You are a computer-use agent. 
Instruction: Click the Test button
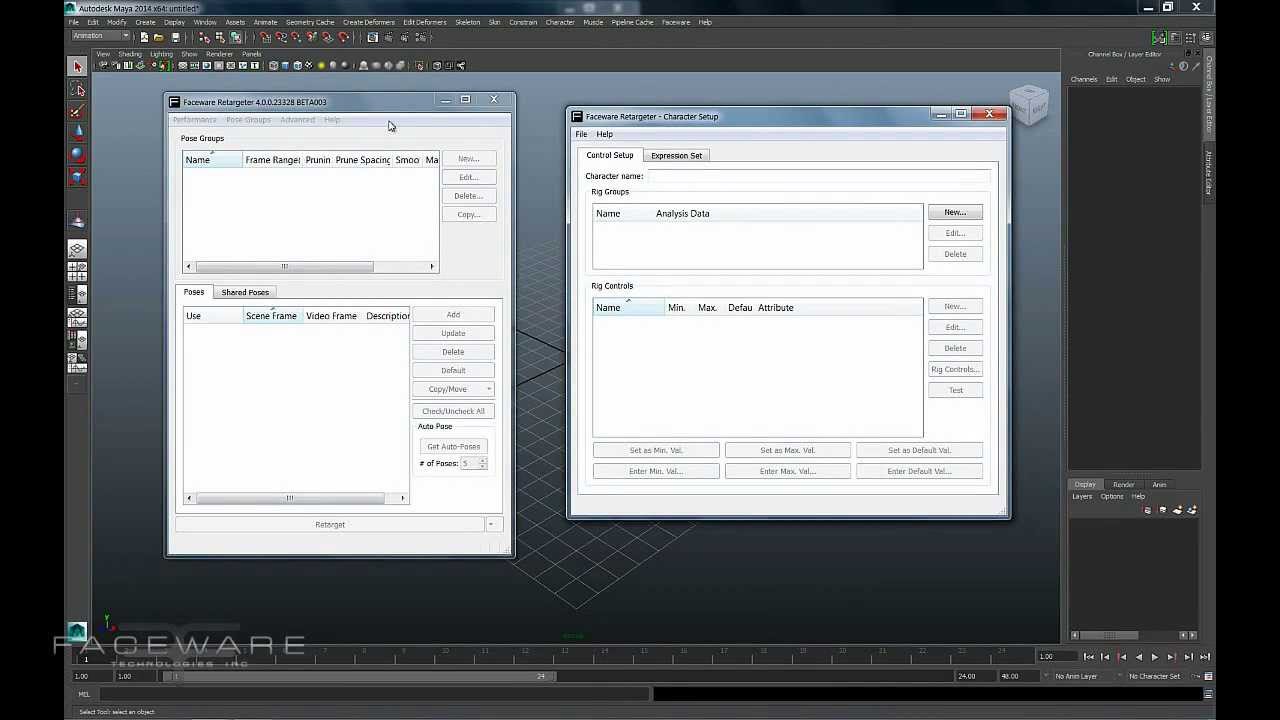tap(955, 390)
